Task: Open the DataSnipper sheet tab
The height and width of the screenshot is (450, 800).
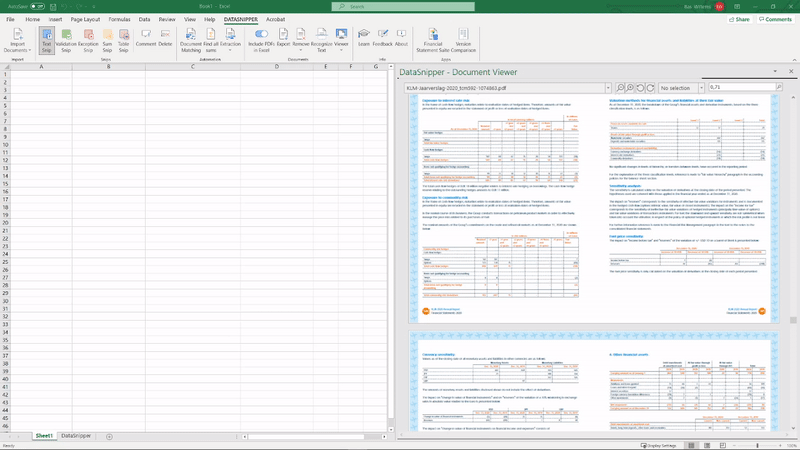Action: tap(75, 436)
